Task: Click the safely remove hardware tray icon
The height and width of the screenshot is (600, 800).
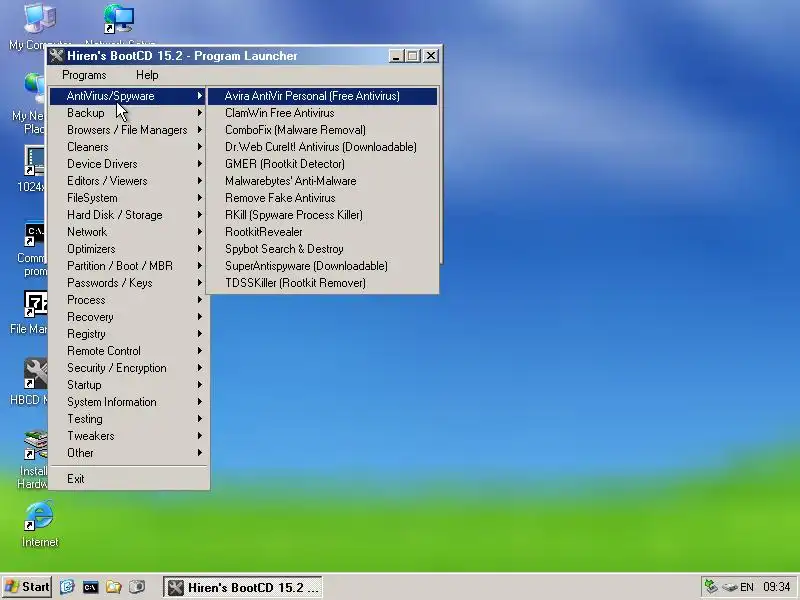Action: (730, 587)
